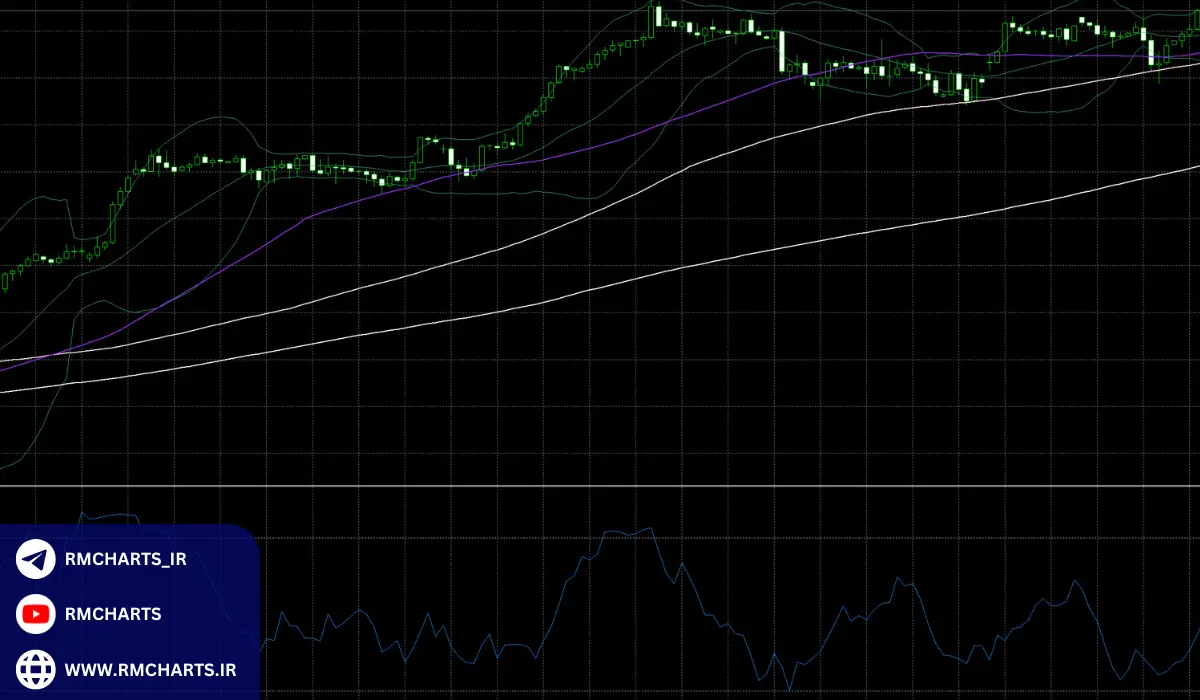Image resolution: width=1200 pixels, height=700 pixels.
Task: Click the large white bearish candle after the peak
Action: [x=781, y=50]
